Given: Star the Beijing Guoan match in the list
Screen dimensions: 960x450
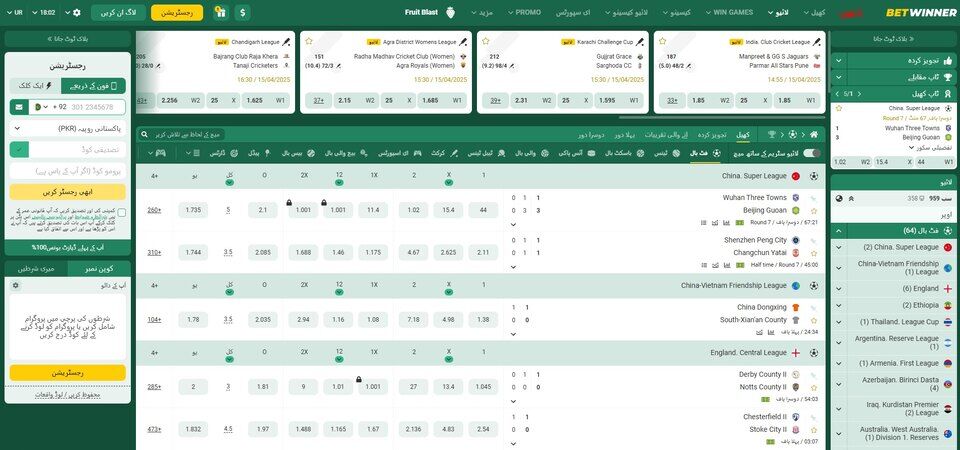Looking at the screenshot, I should coord(814,211).
